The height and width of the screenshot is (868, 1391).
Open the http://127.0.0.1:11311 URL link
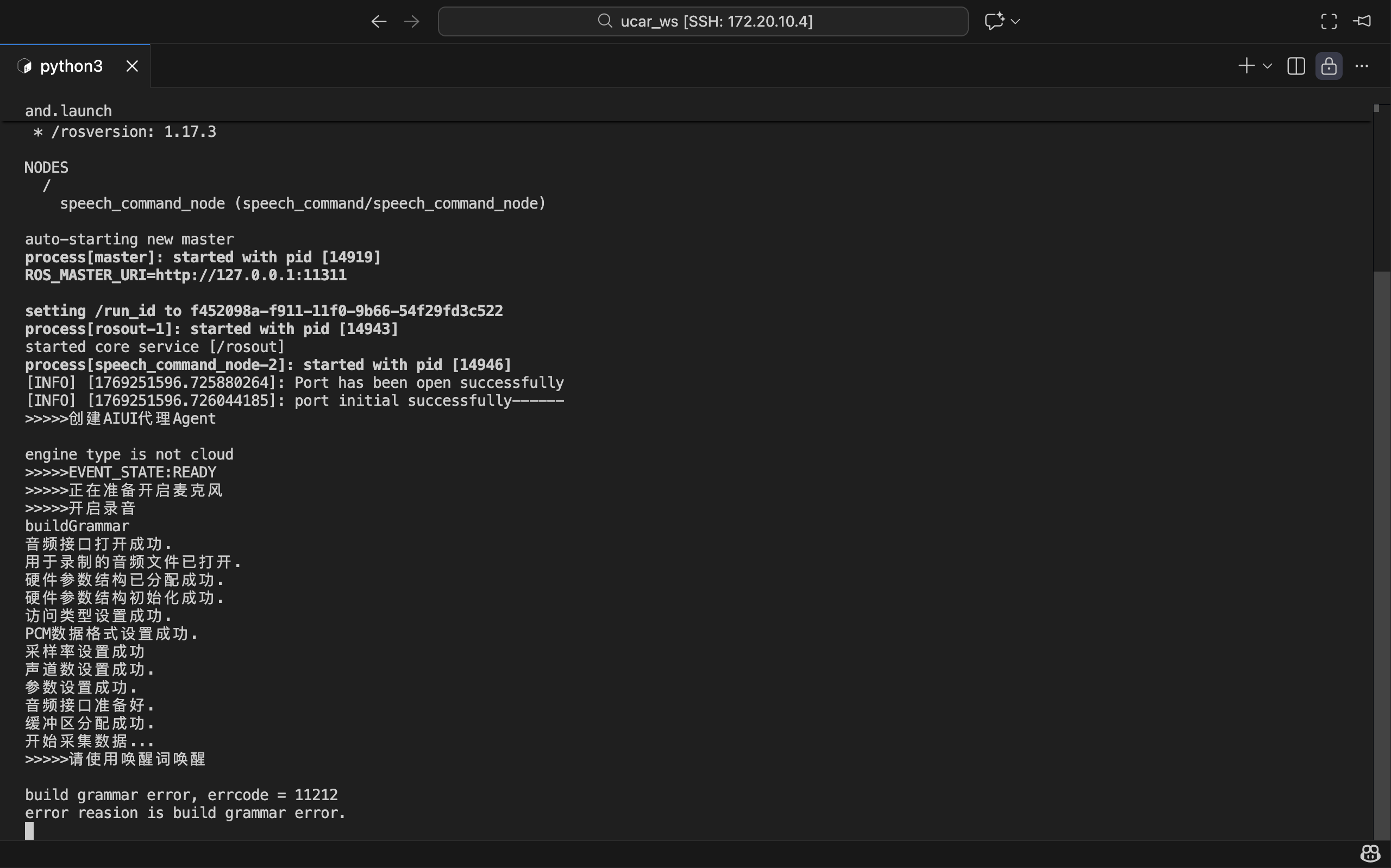[x=251, y=275]
